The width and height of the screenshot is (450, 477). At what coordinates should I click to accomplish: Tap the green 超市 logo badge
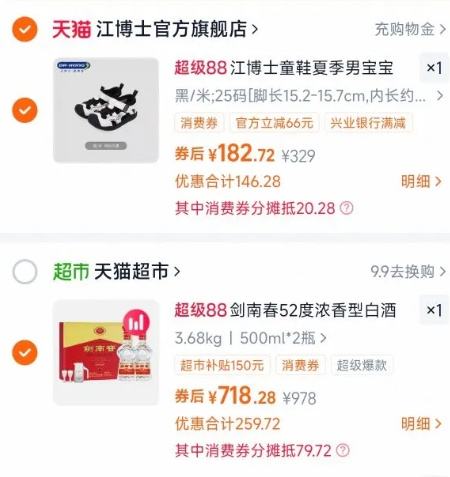(71, 272)
